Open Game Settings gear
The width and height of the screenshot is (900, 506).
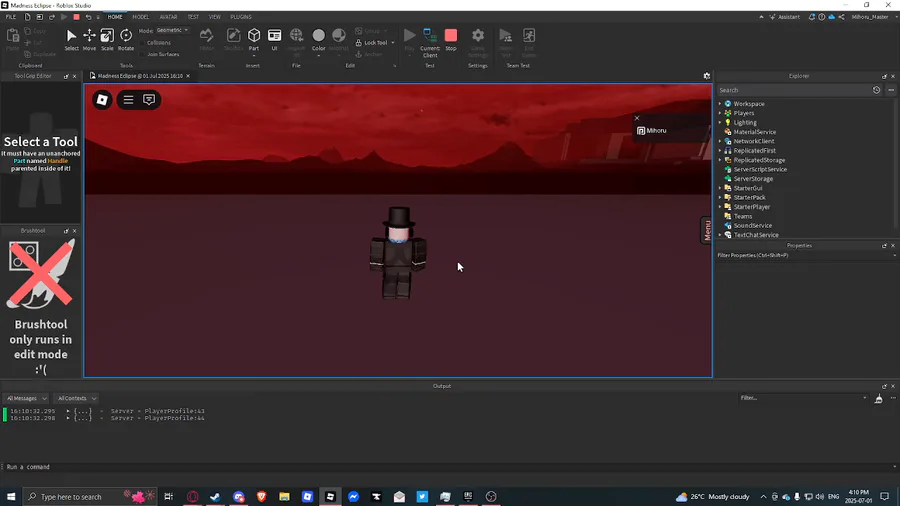pyautogui.click(x=478, y=41)
